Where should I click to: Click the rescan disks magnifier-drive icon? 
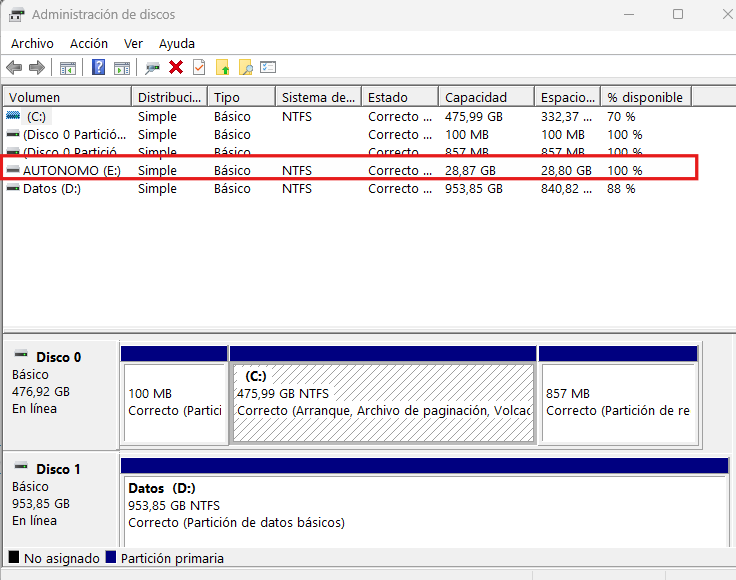pos(152,68)
